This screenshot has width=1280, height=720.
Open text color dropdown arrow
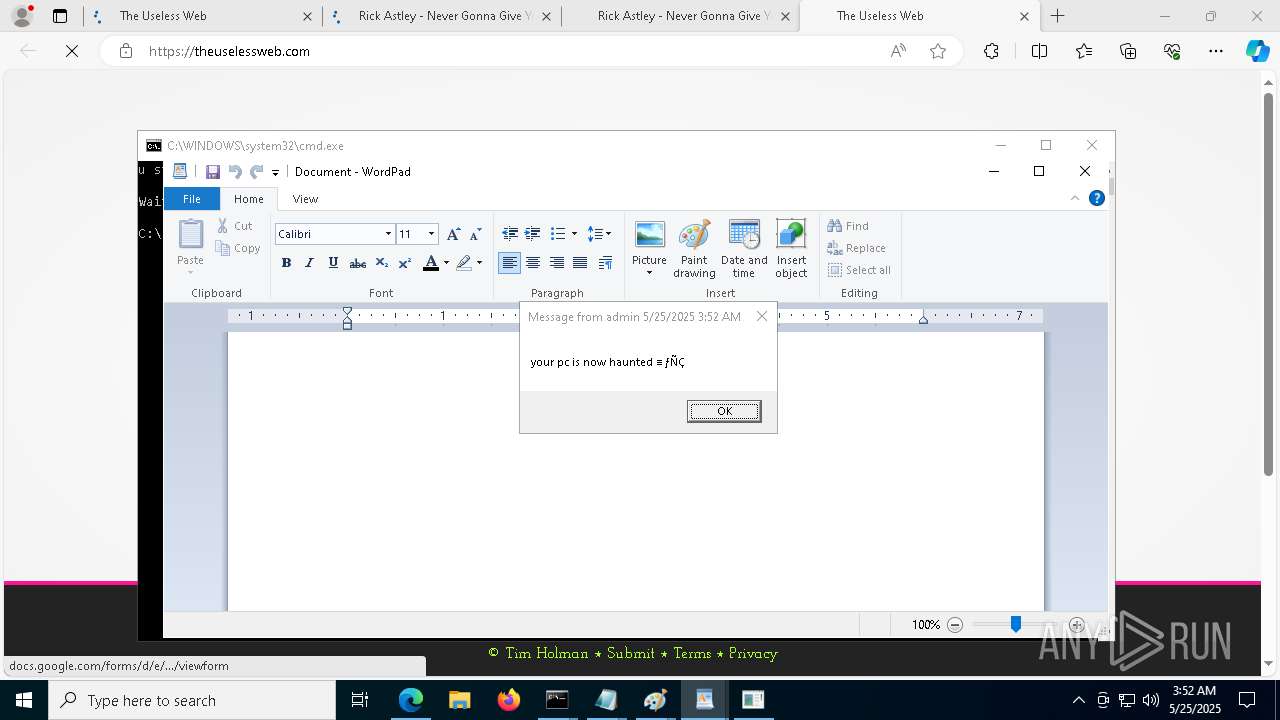446,263
